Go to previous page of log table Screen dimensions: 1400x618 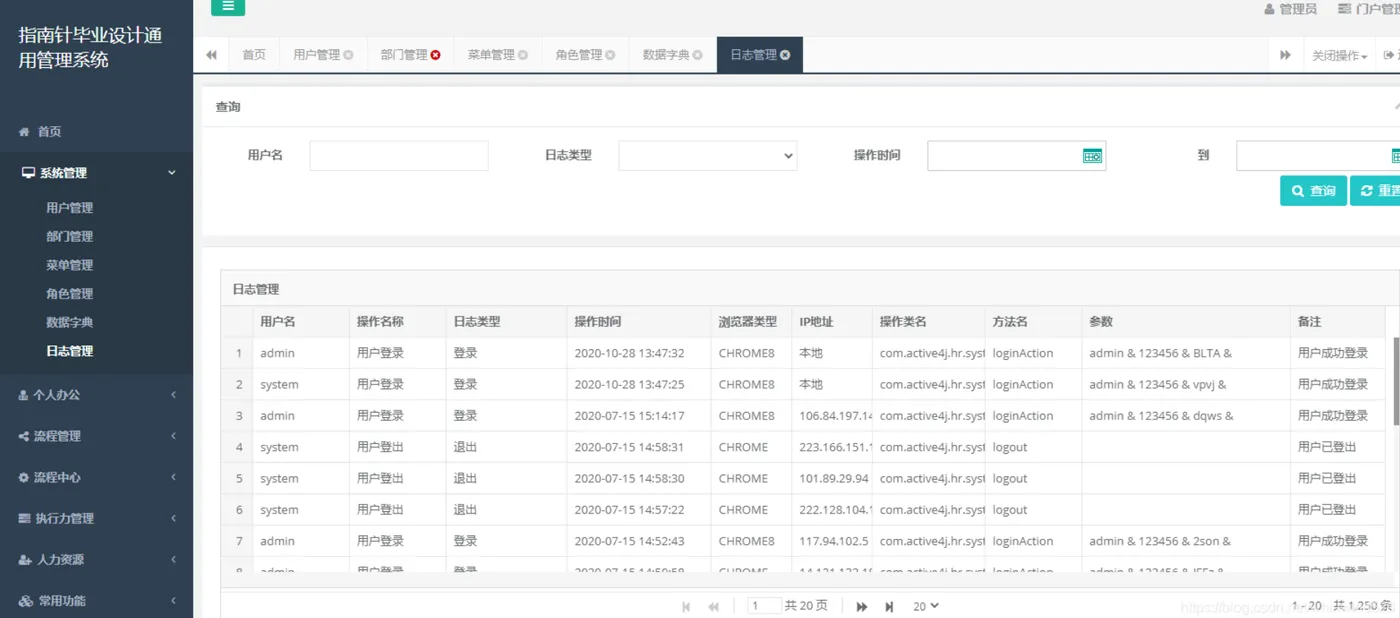pyautogui.click(x=714, y=607)
